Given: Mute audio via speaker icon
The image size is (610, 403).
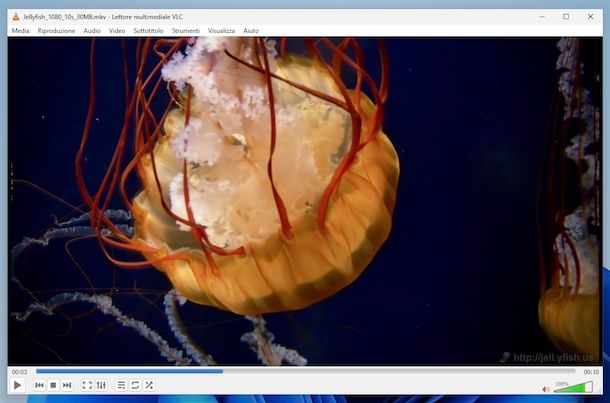Looking at the screenshot, I should click(546, 389).
